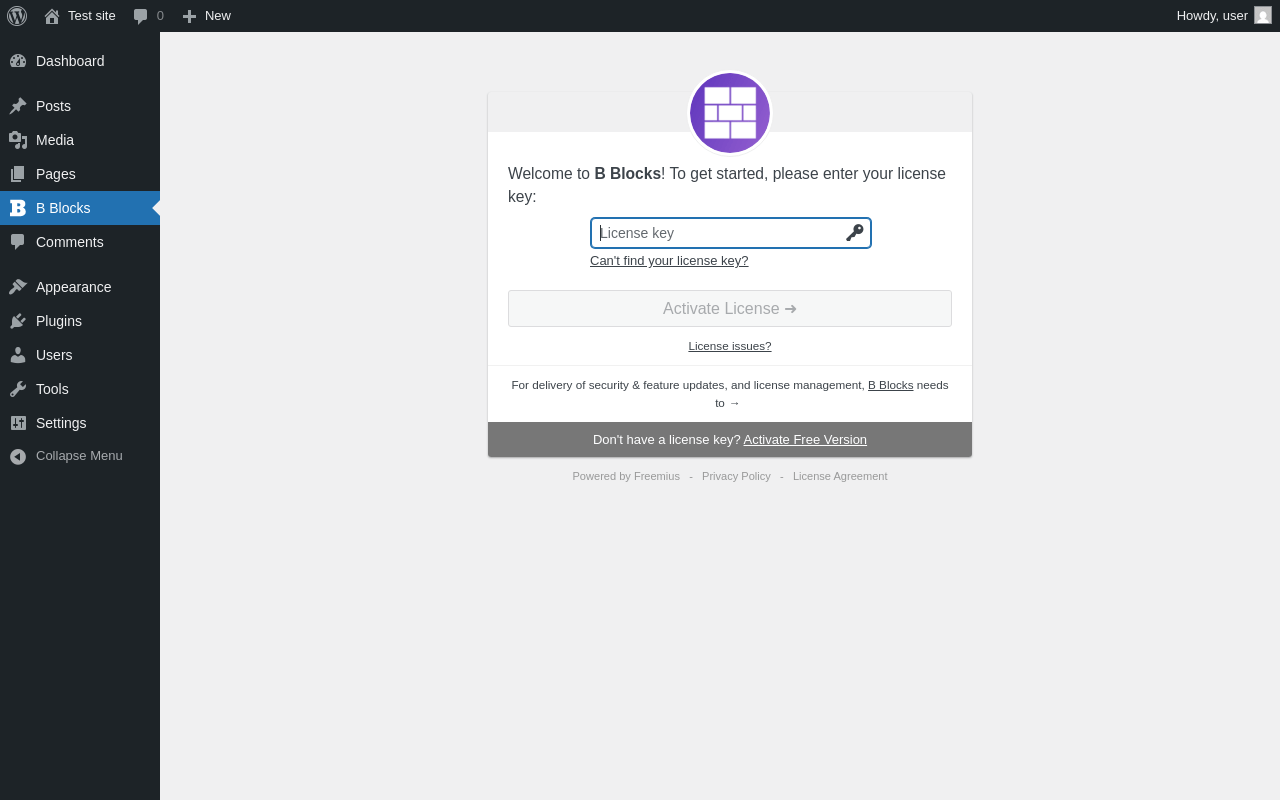Expand permissions via the arrow after "needs to"
Image resolution: width=1280 pixels, height=800 pixels.
[734, 403]
